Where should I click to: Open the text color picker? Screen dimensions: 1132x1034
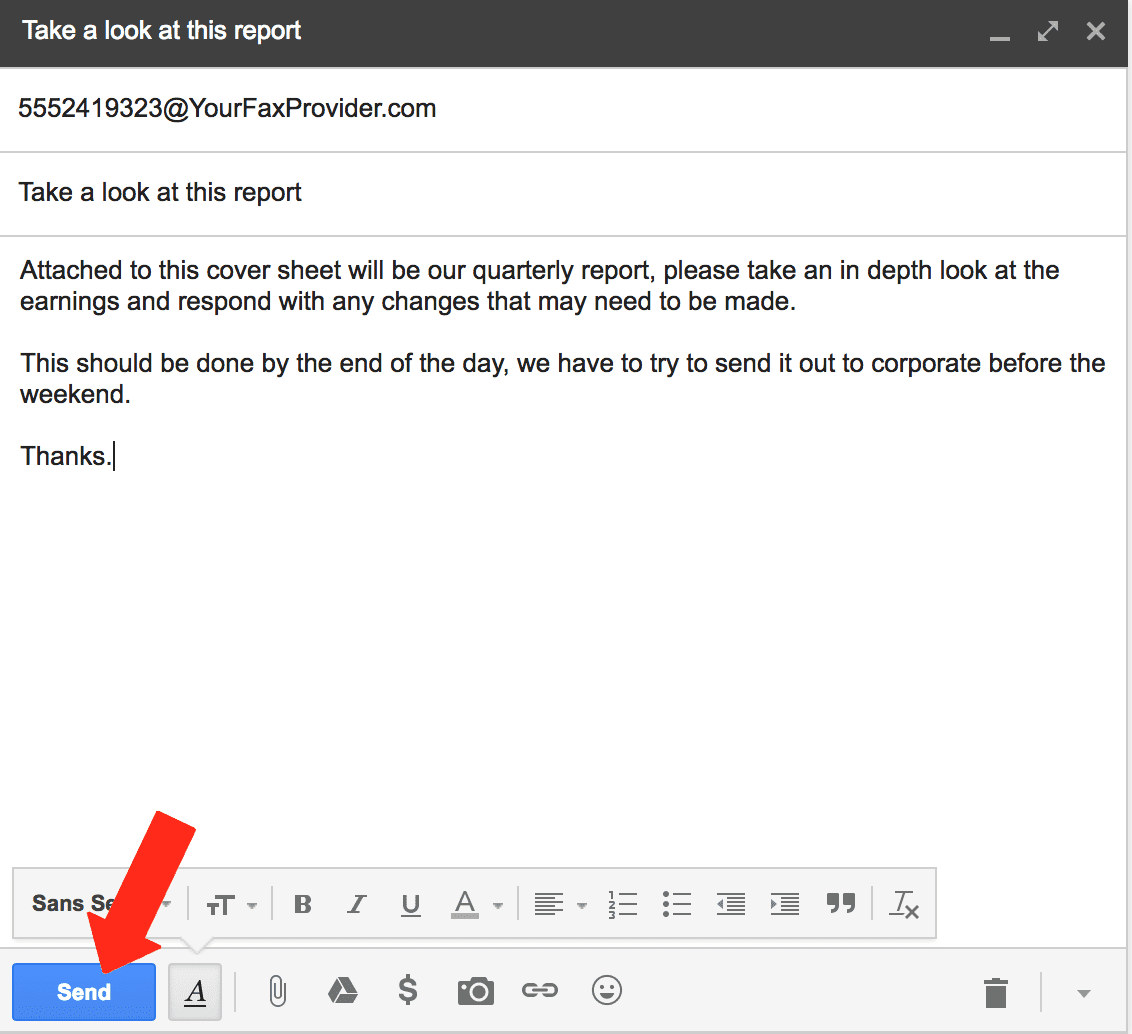point(466,903)
